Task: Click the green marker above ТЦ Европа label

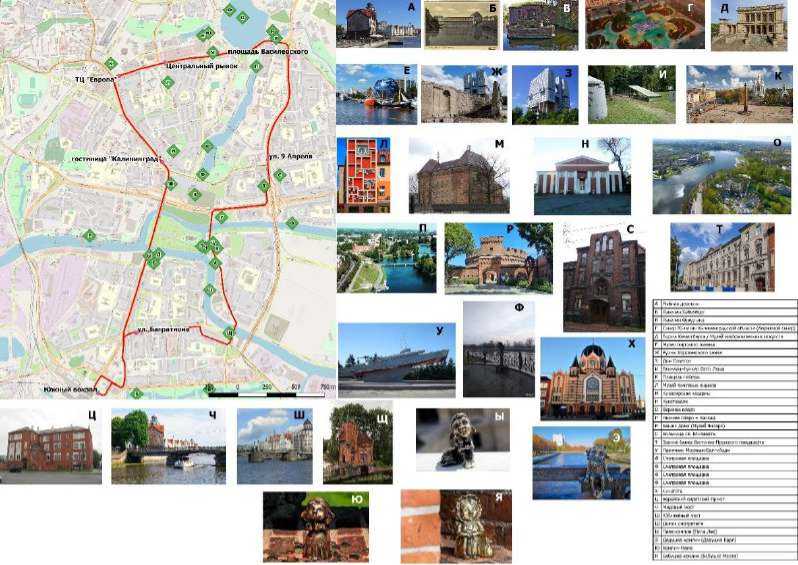Action: [x=110, y=64]
